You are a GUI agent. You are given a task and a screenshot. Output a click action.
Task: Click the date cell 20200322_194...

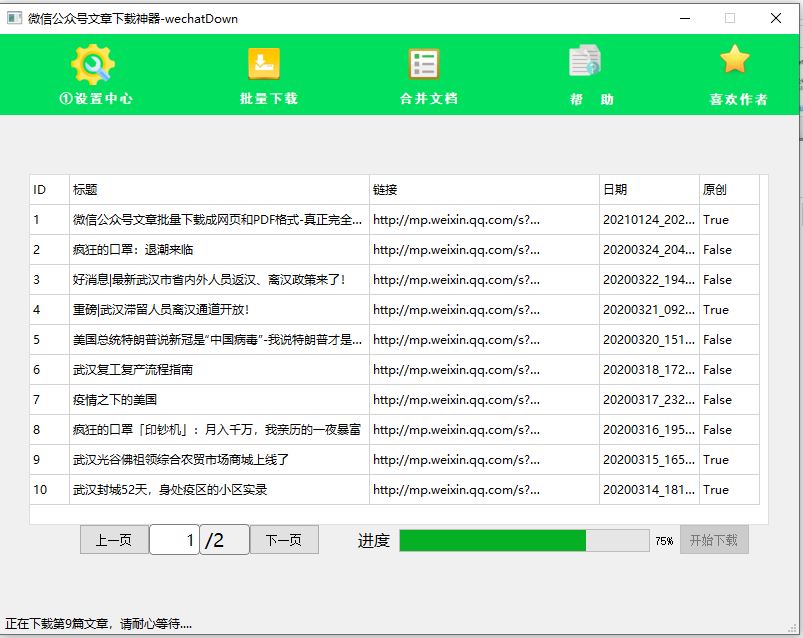tap(649, 280)
